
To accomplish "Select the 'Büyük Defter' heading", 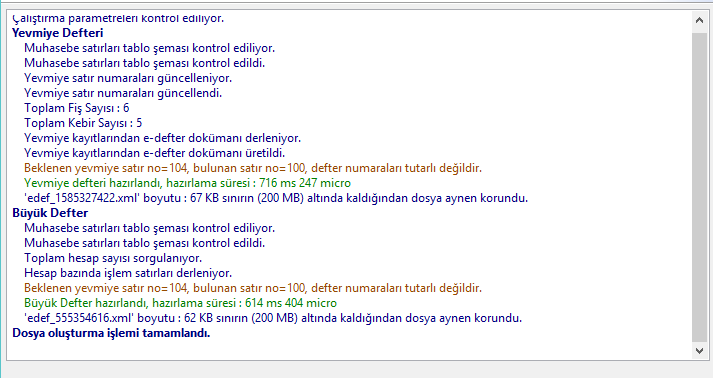I will coord(50,213).
